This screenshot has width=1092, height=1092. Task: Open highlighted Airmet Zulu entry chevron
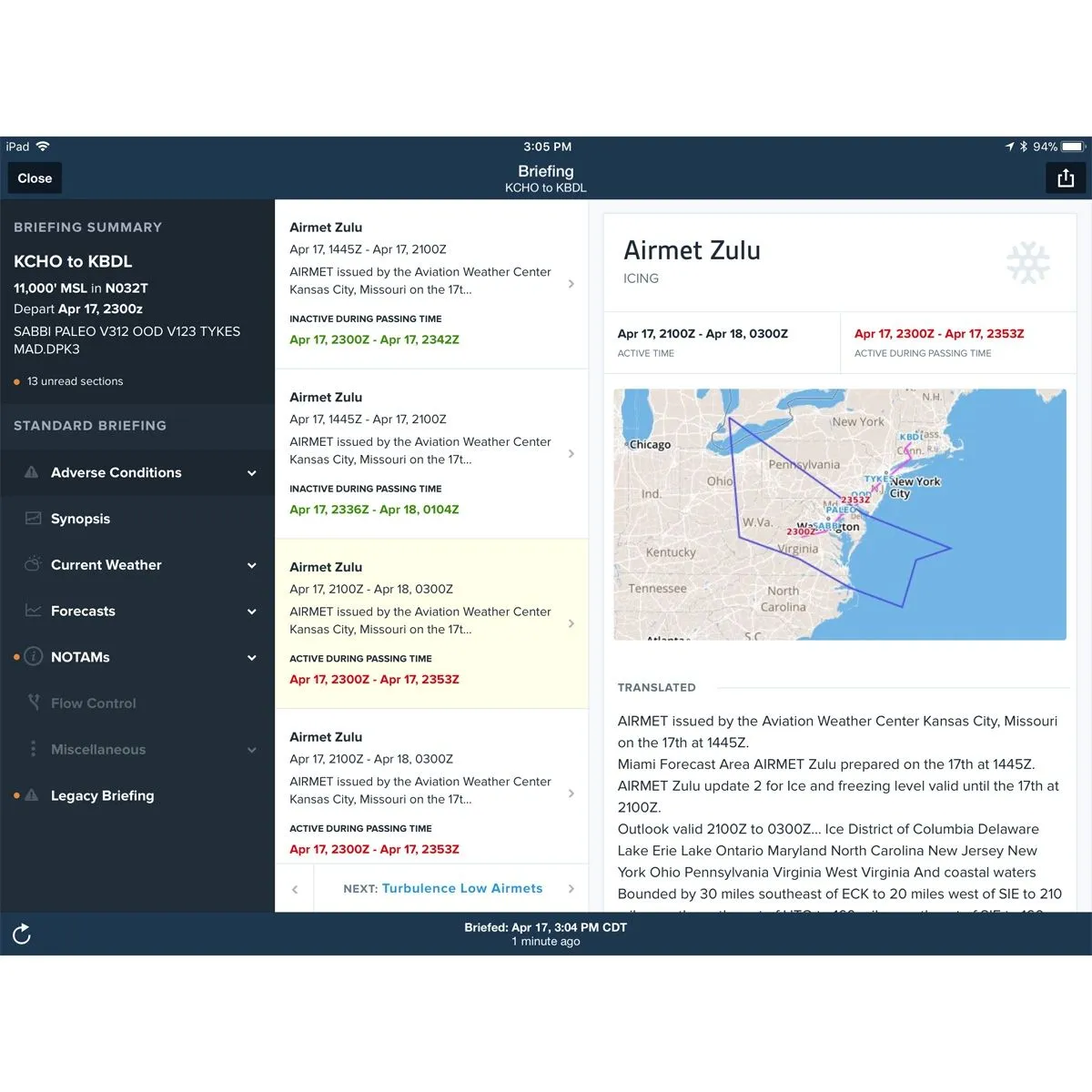(571, 623)
